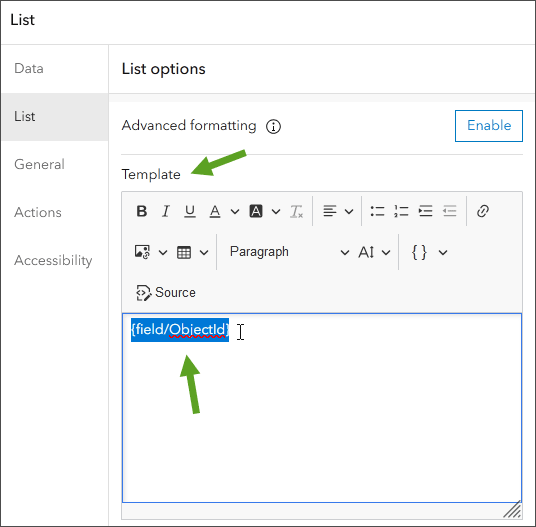536x527 pixels.
Task: Click the {field/ObjectId} text in editor
Action: pos(180,329)
